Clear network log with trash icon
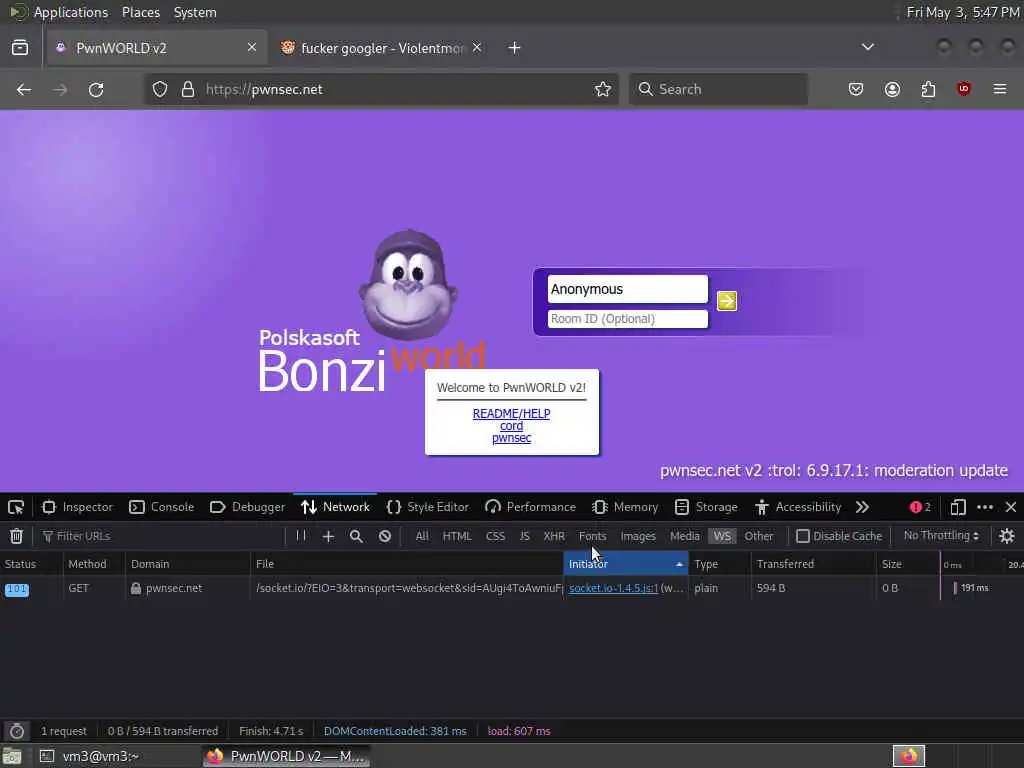Image resolution: width=1024 pixels, height=768 pixels. pos(16,536)
